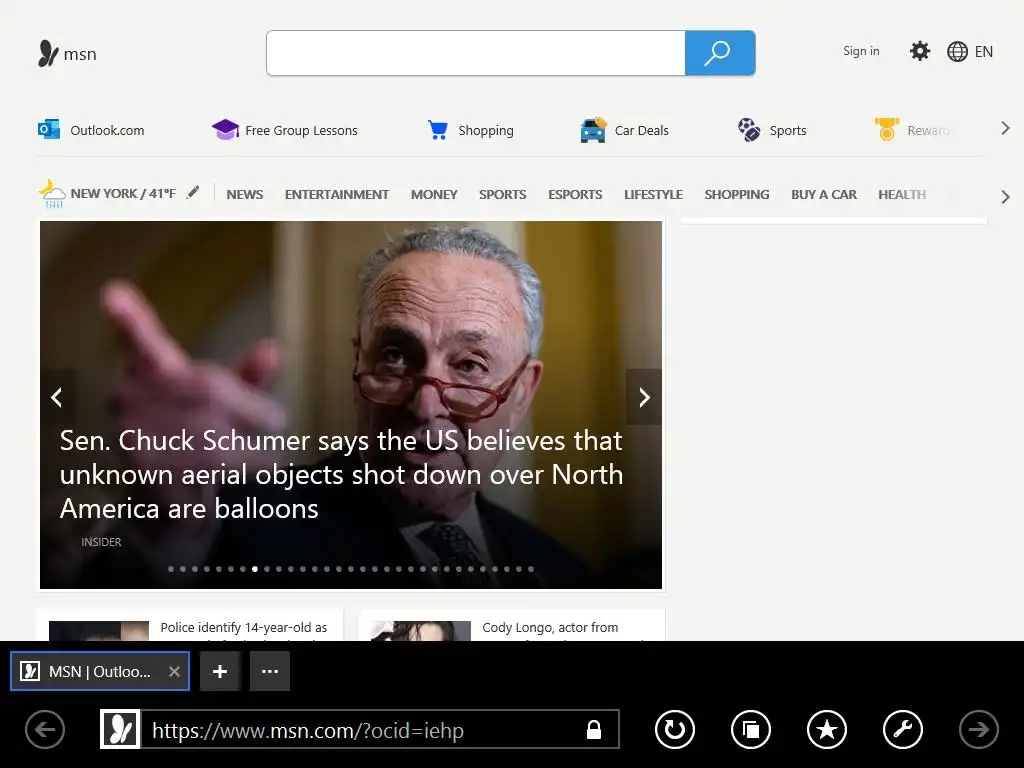Click the Sign in link
Image resolution: width=1024 pixels, height=768 pixels.
tap(861, 51)
